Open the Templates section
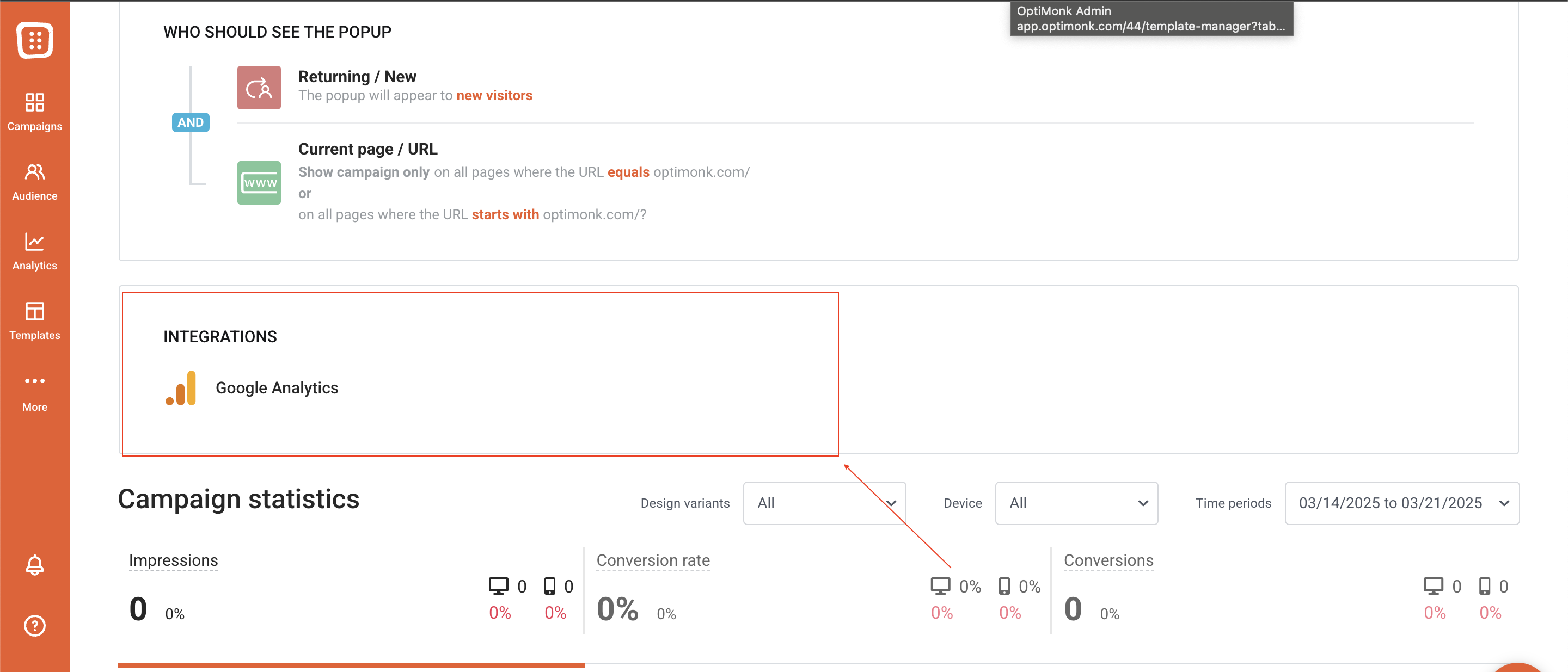The height and width of the screenshot is (672, 1568). [35, 321]
